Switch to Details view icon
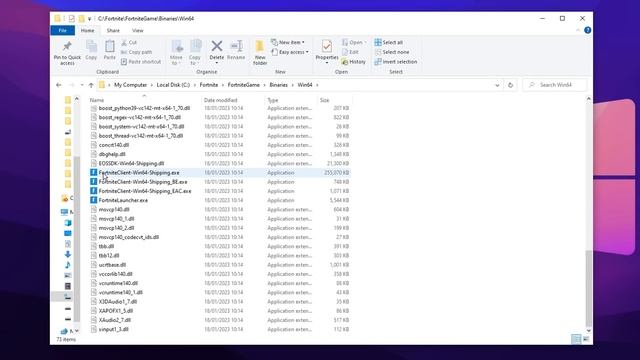Screen dimensions: 640x360 point(576,339)
